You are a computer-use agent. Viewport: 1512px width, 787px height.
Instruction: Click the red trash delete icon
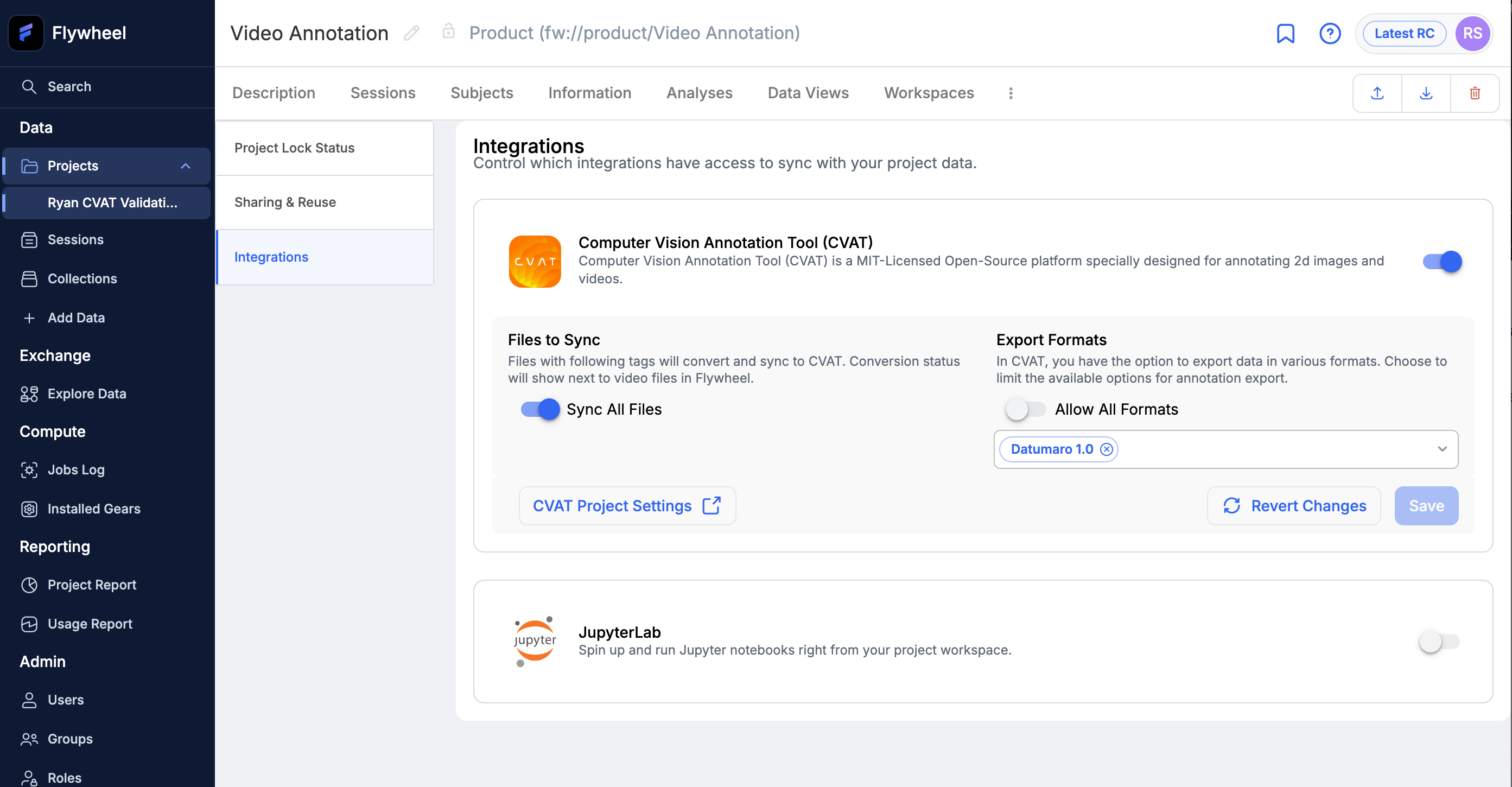coord(1475,93)
